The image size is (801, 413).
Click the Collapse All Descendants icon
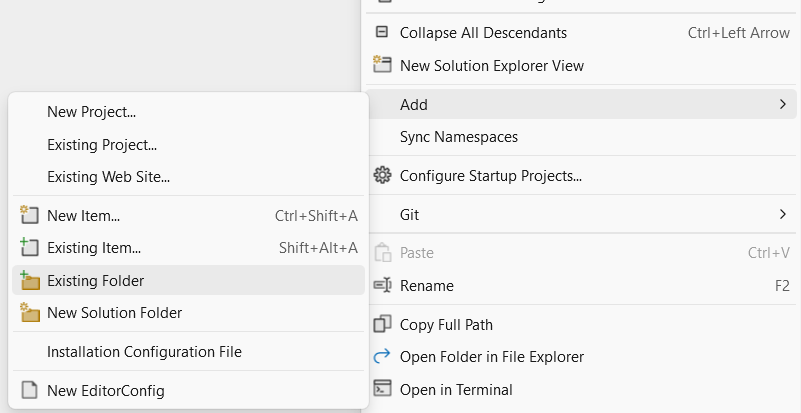pos(381,32)
